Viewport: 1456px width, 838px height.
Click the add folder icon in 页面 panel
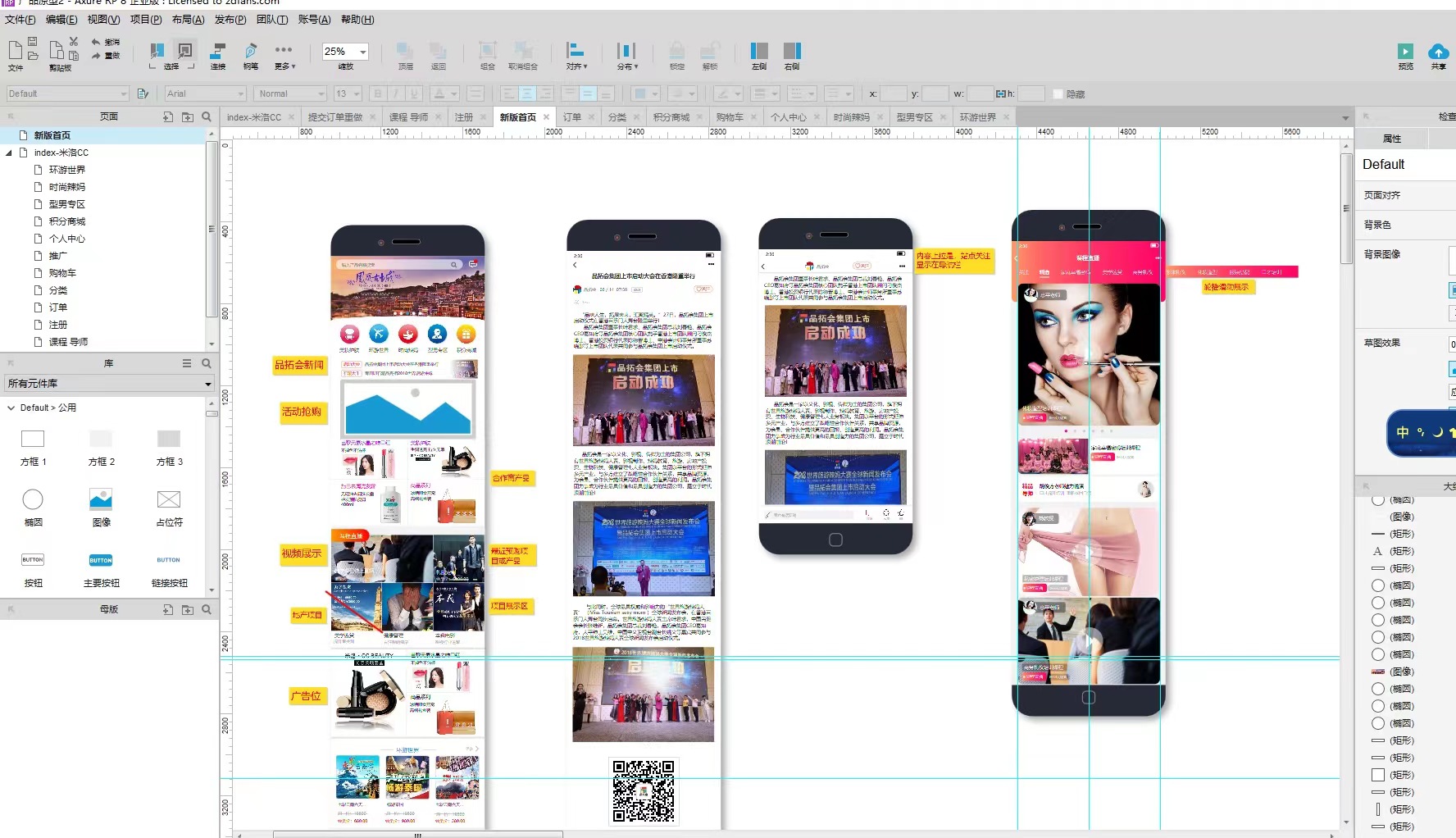[x=188, y=116]
